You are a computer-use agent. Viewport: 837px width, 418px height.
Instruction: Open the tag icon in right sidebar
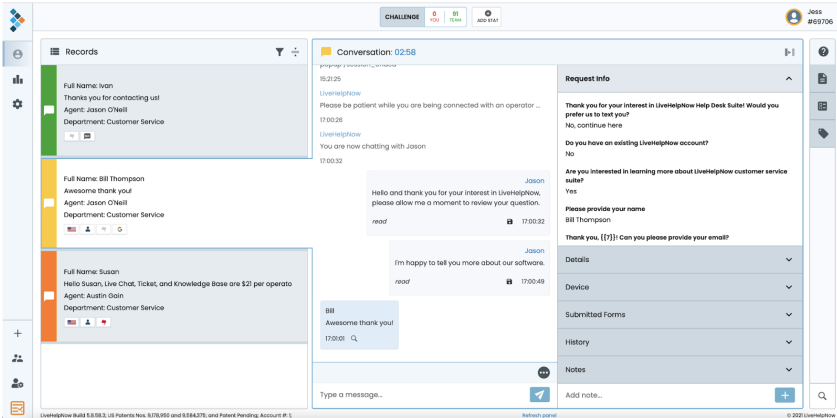(x=823, y=132)
